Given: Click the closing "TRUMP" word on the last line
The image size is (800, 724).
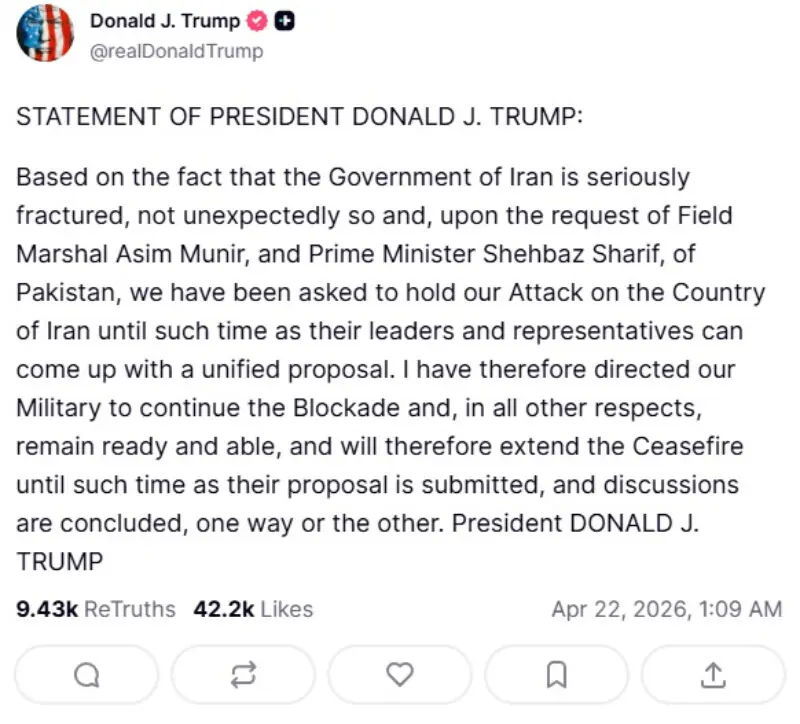Looking at the screenshot, I should tap(60, 562).
